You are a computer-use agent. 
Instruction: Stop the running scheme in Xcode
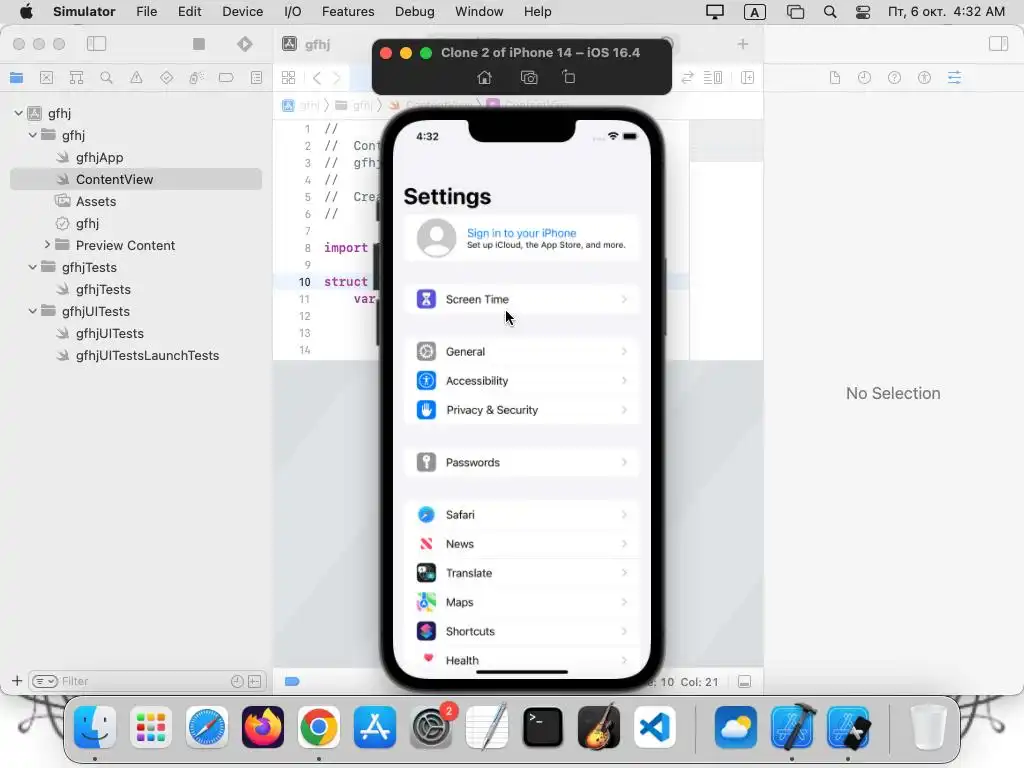pyautogui.click(x=199, y=44)
